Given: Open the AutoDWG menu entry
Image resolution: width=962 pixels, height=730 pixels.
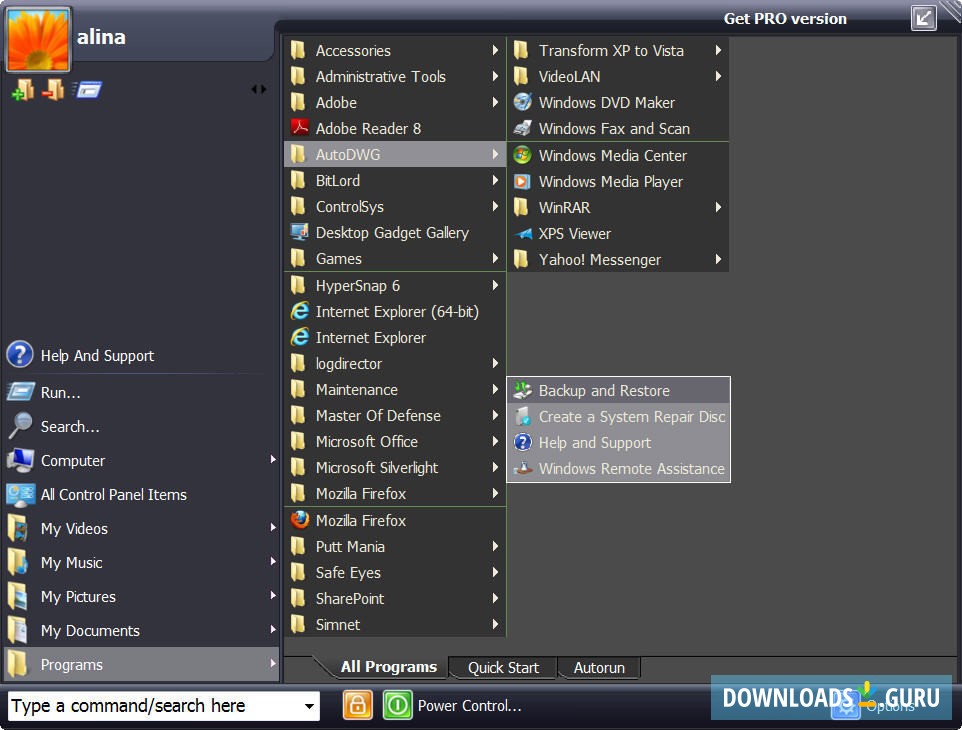Looking at the screenshot, I should click(x=395, y=154).
